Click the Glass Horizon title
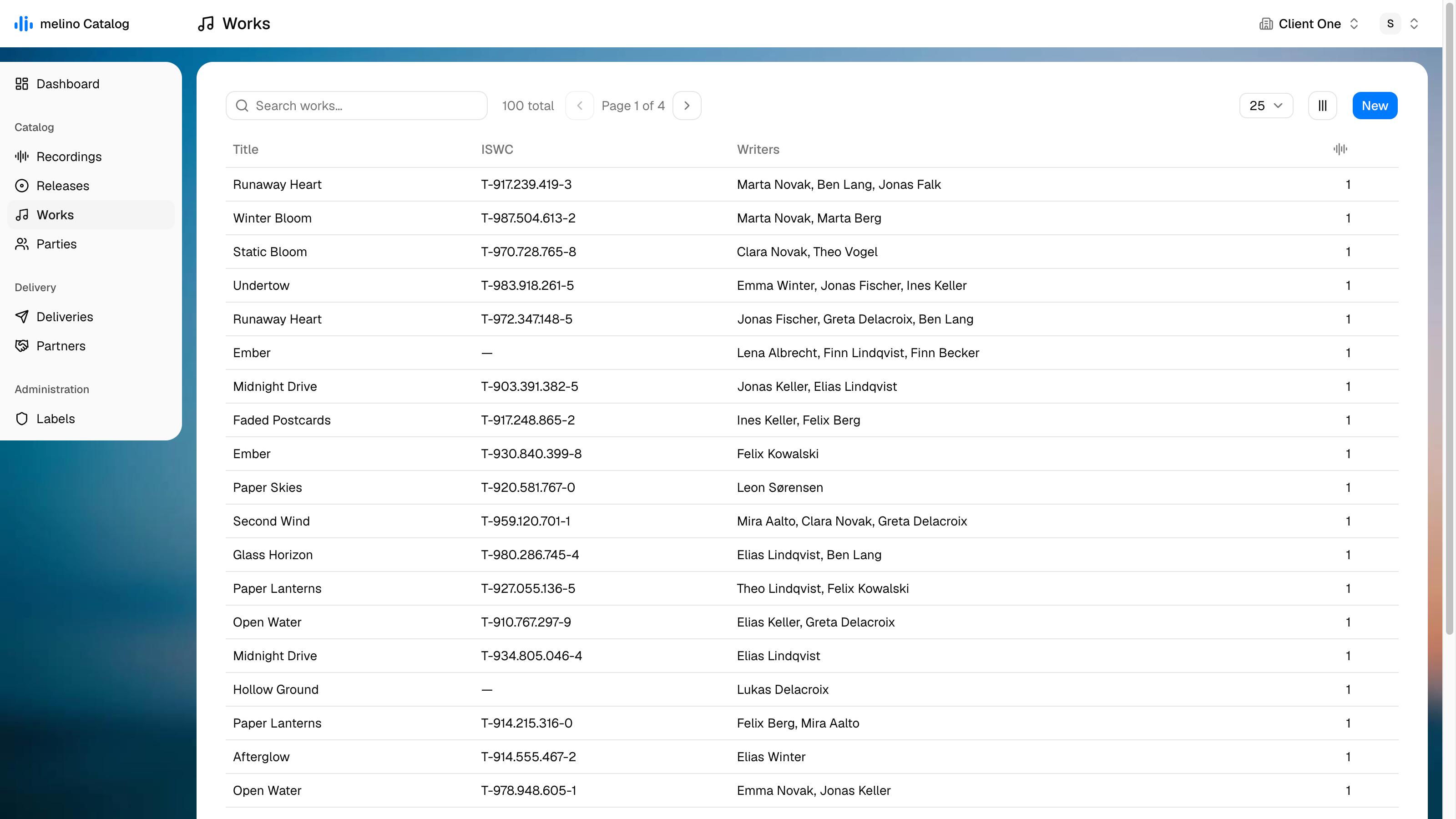This screenshot has width=1456, height=819. [273, 555]
